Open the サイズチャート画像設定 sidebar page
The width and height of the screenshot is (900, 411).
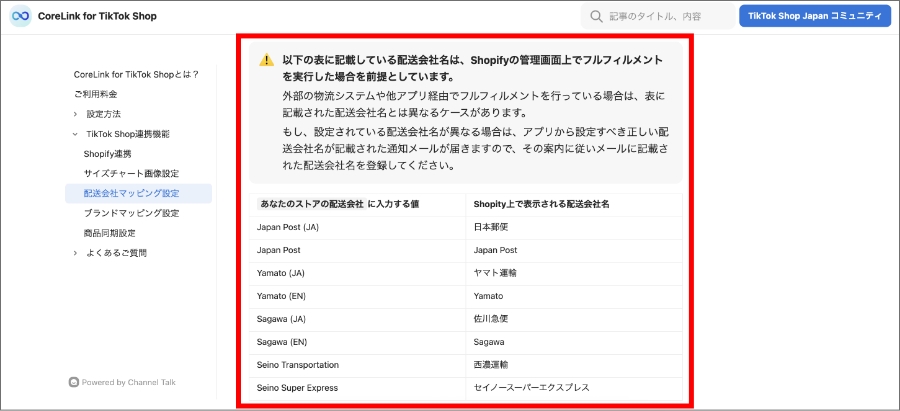point(131,173)
